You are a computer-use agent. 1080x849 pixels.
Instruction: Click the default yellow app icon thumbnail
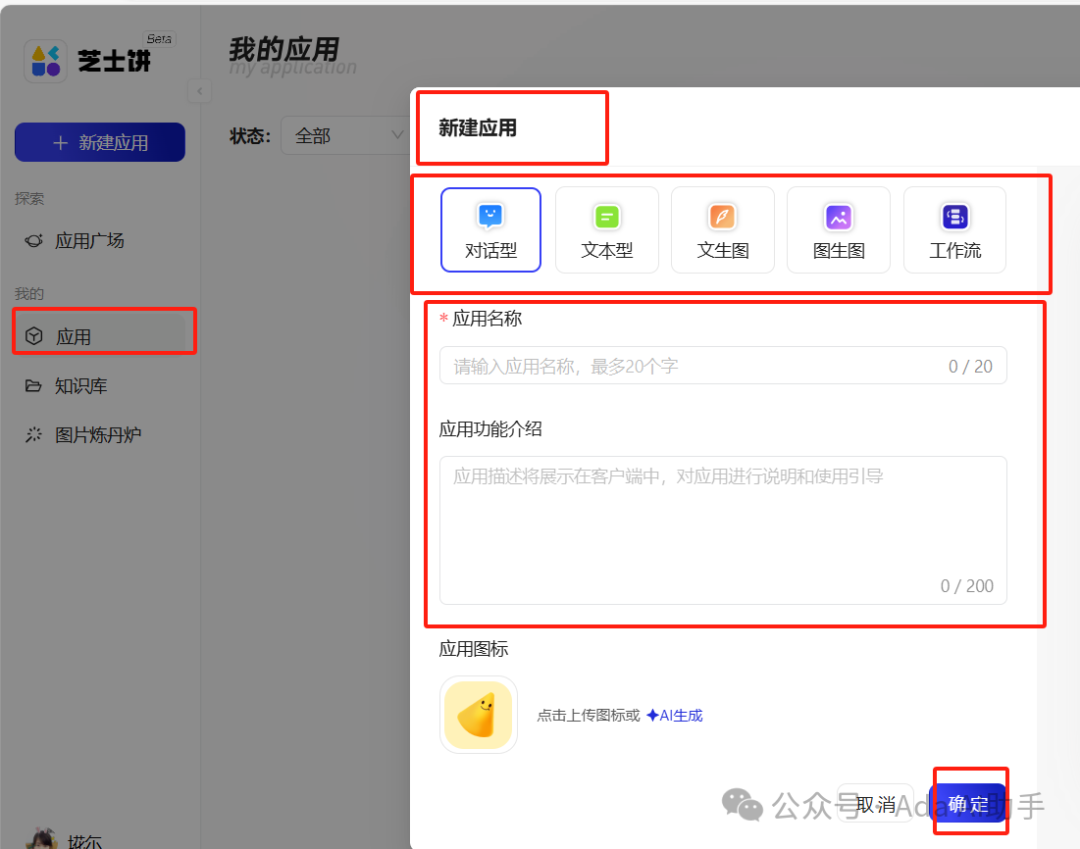(478, 714)
